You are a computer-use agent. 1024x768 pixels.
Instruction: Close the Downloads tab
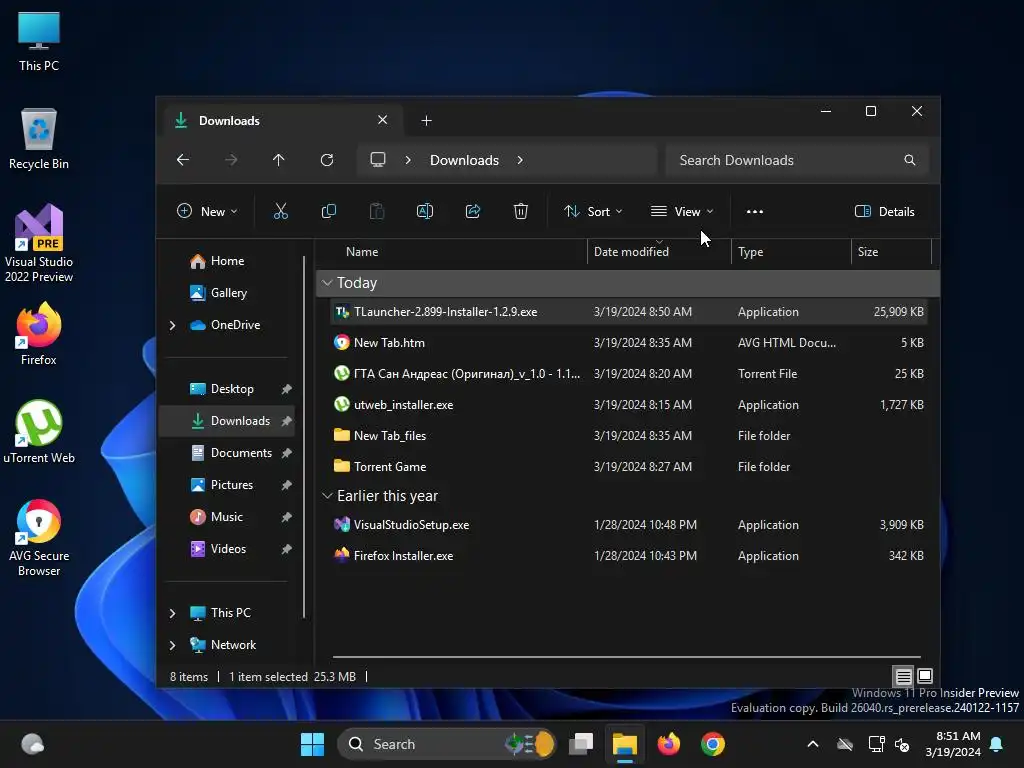383,120
